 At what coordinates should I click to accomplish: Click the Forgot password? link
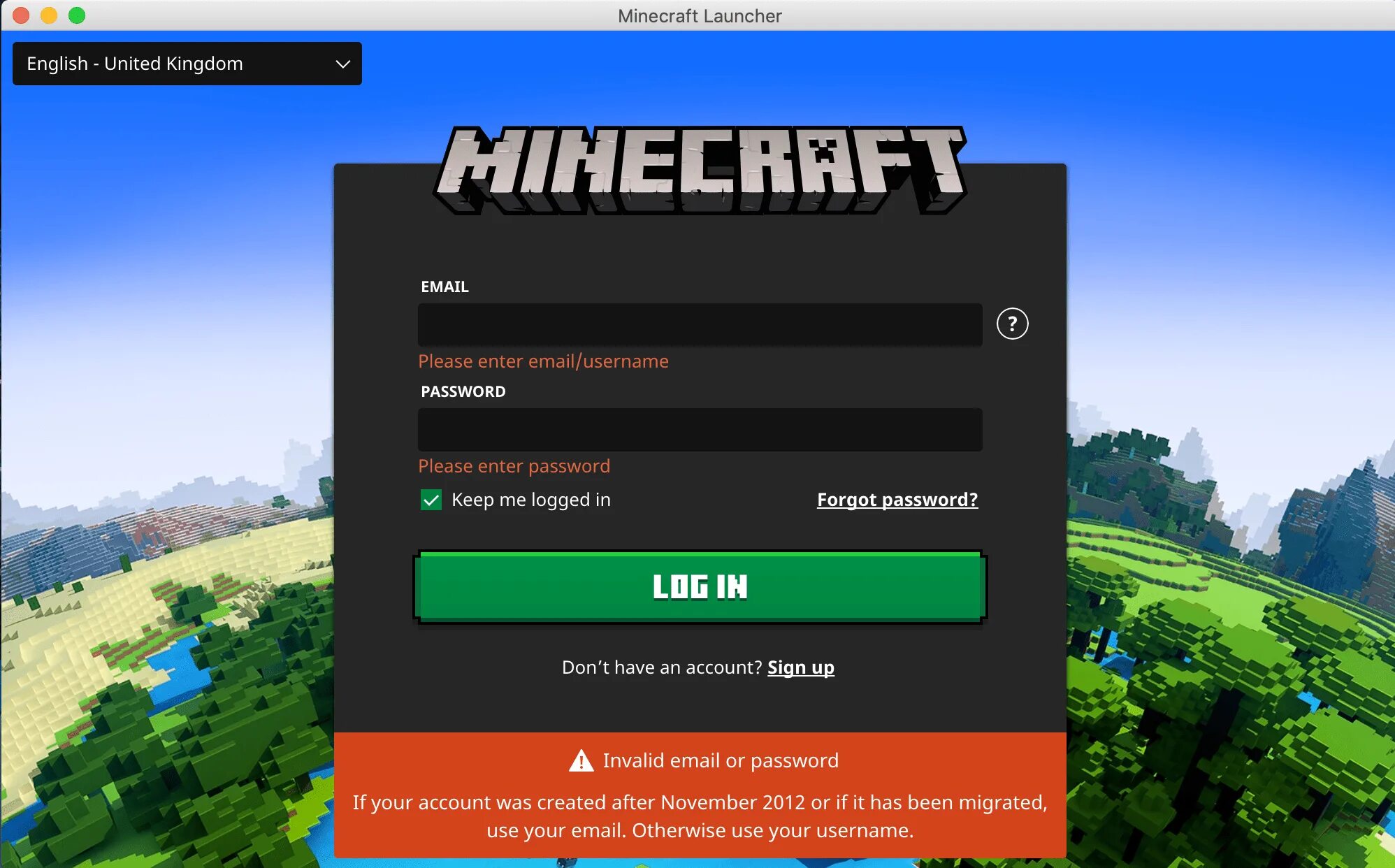(x=896, y=498)
